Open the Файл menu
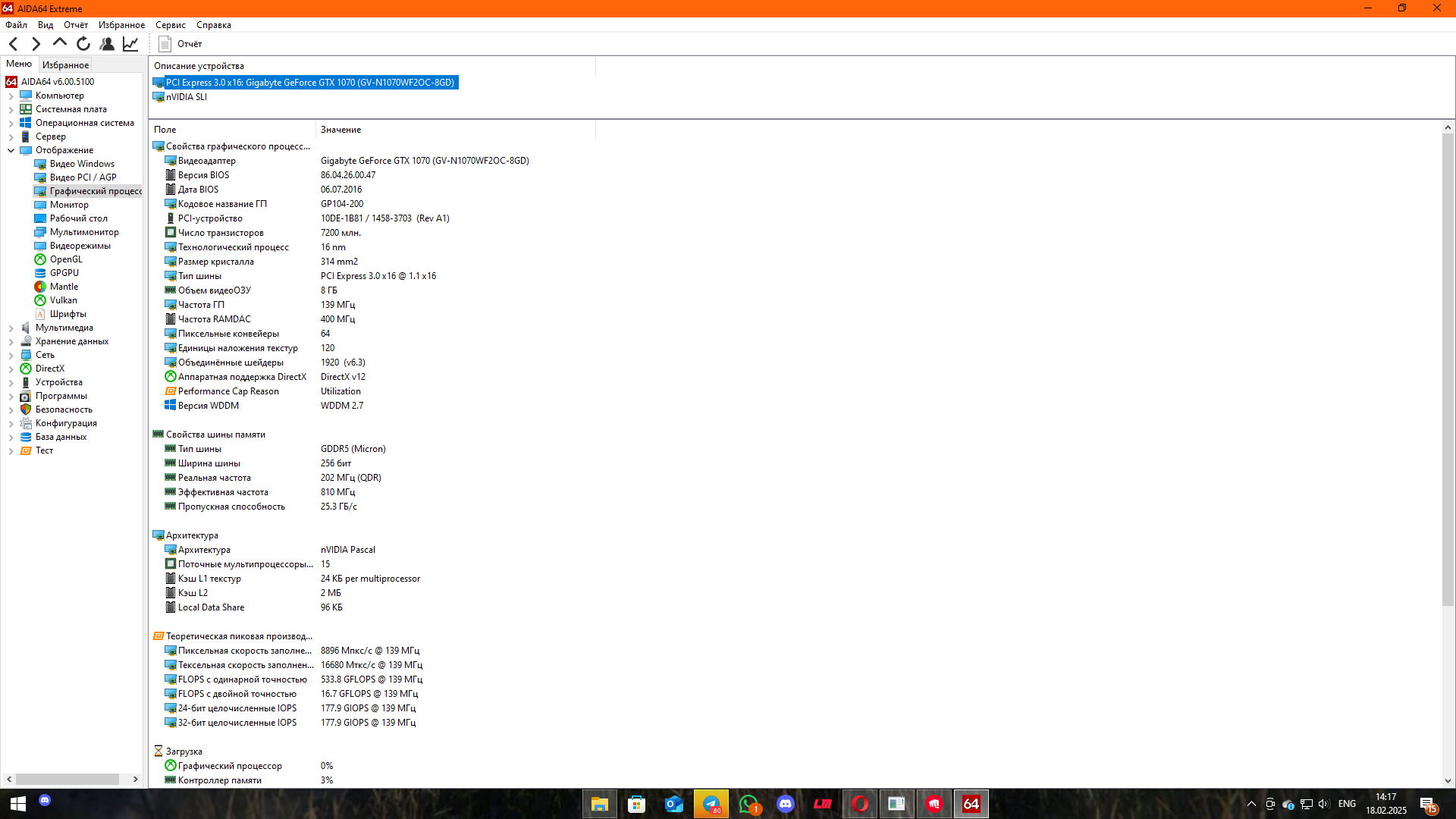The image size is (1456, 819). click(x=17, y=25)
